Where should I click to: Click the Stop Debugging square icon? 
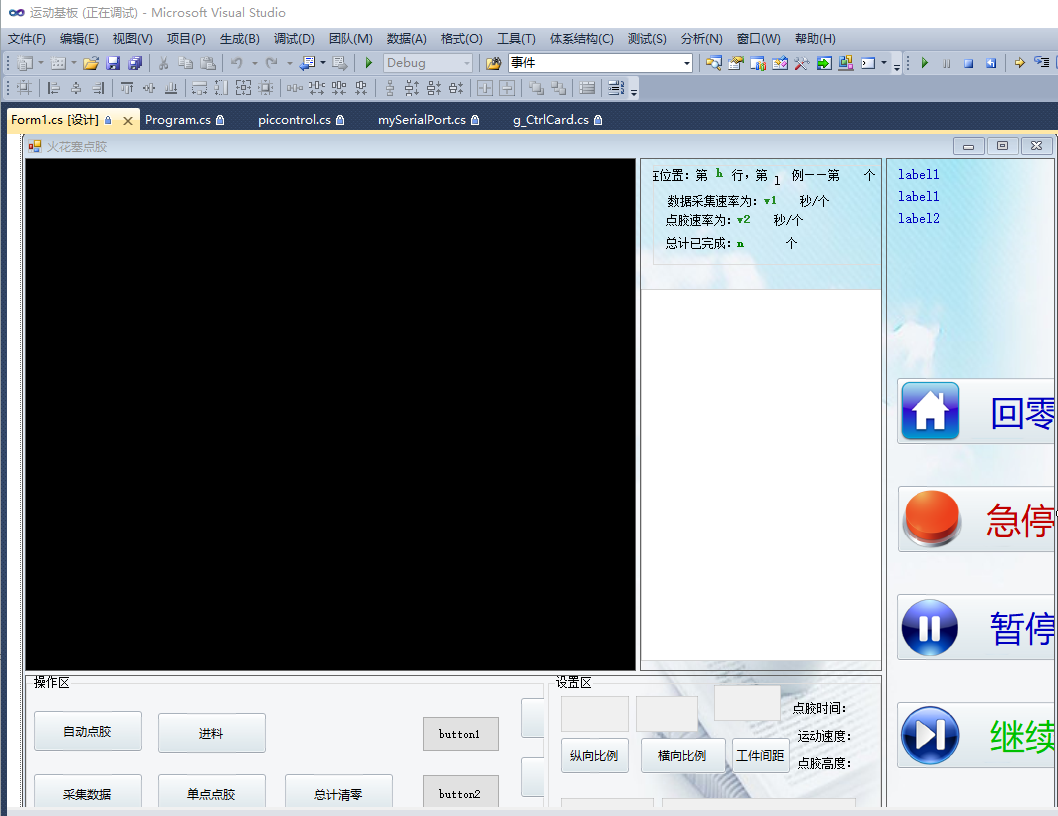coord(968,63)
